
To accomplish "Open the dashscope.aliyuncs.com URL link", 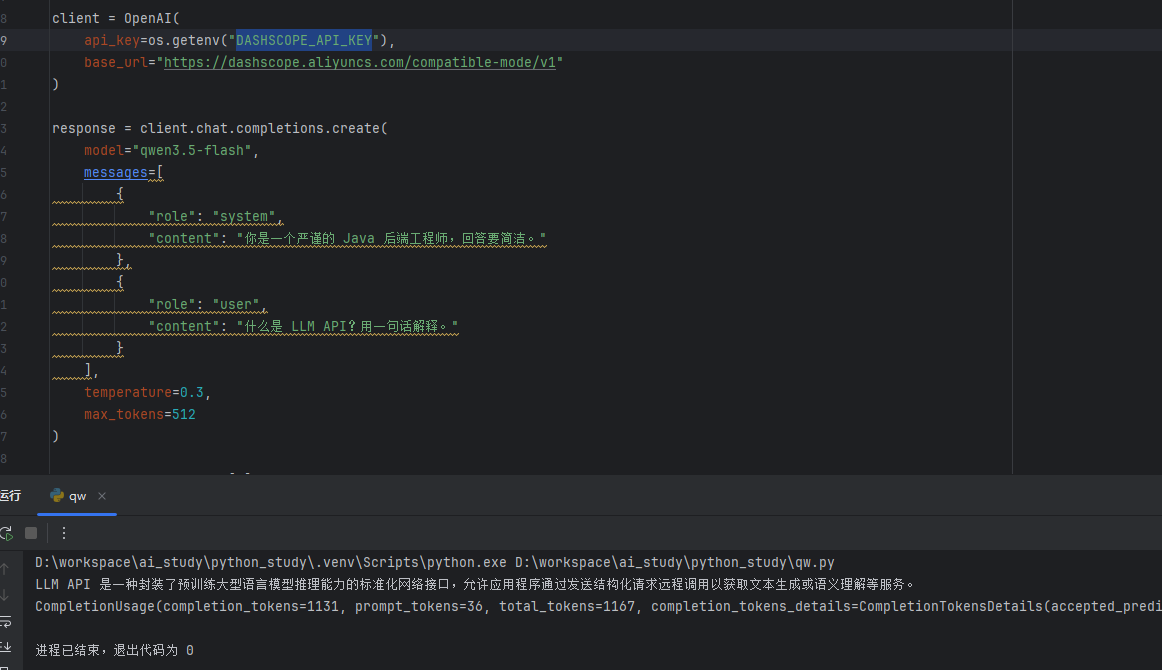I will click(x=359, y=62).
